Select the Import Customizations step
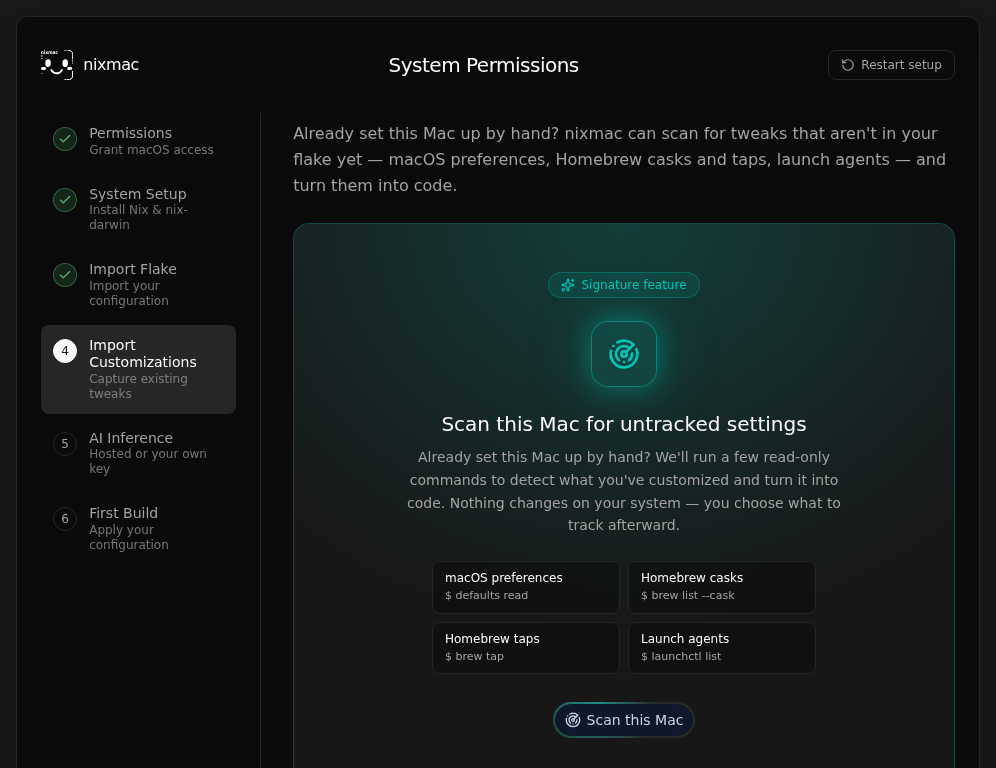 click(x=138, y=369)
